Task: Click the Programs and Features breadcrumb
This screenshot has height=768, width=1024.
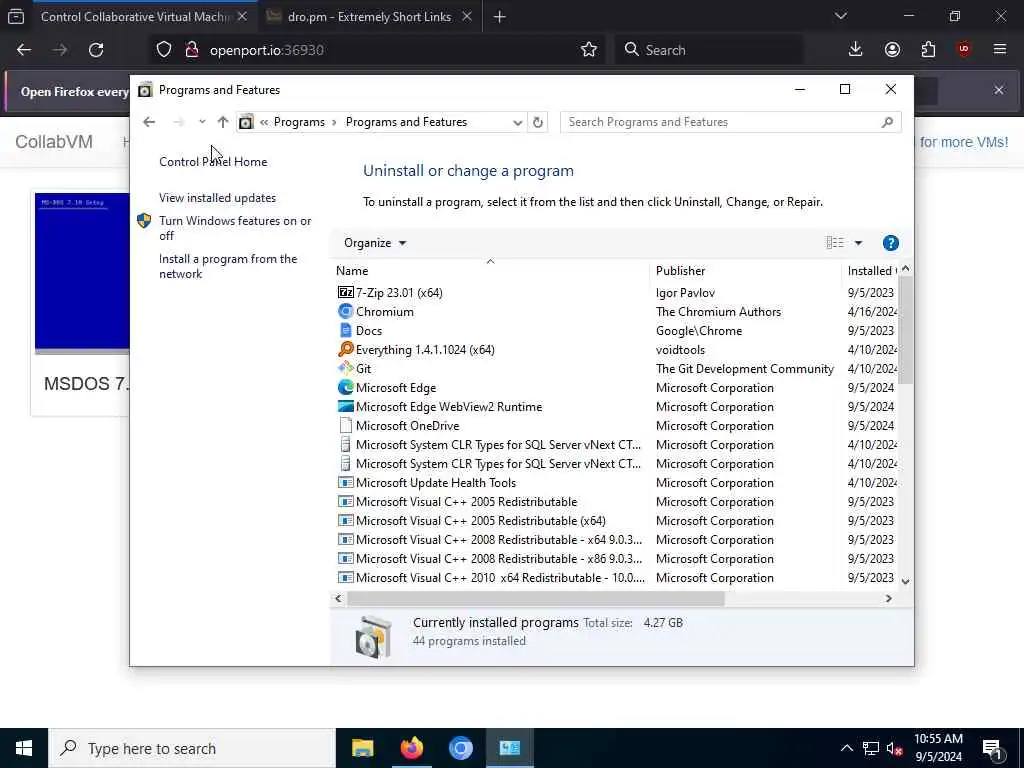Action: [x=406, y=122]
